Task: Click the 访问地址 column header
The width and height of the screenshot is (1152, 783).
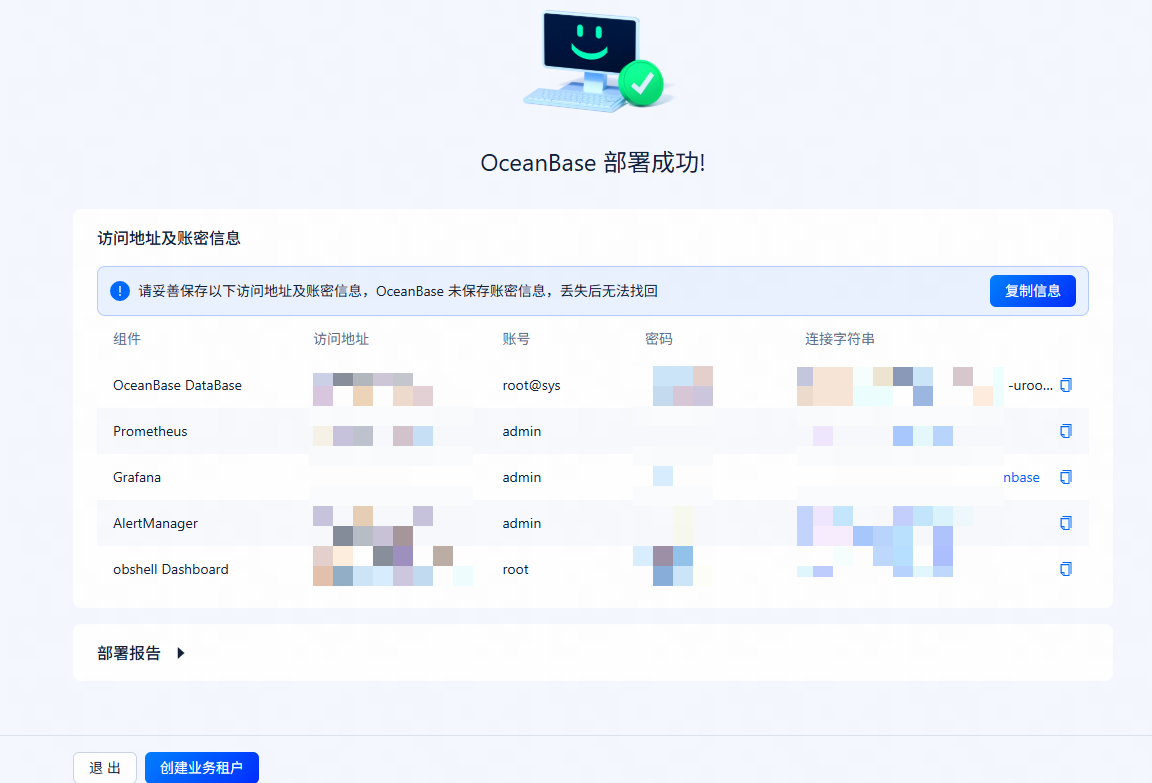Action: pyautogui.click(x=341, y=339)
